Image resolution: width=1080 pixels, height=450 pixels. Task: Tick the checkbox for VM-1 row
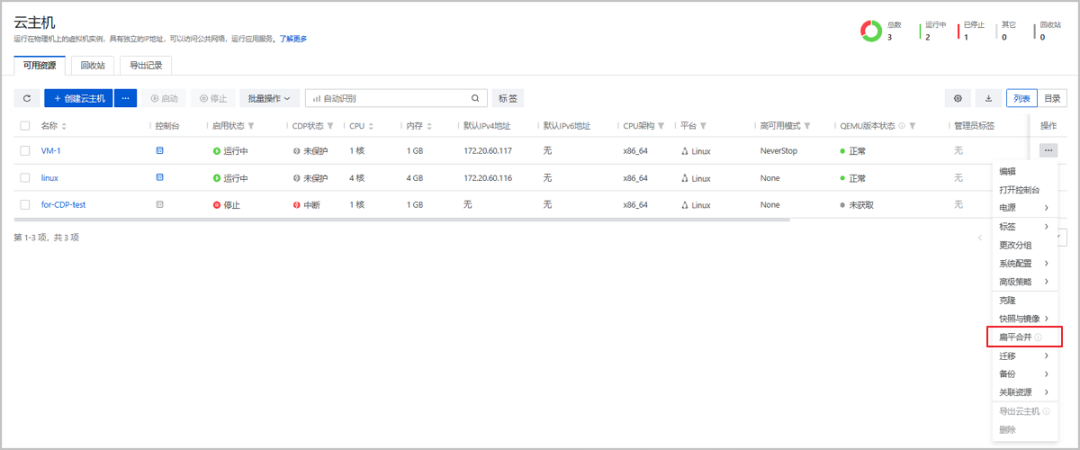pos(26,150)
